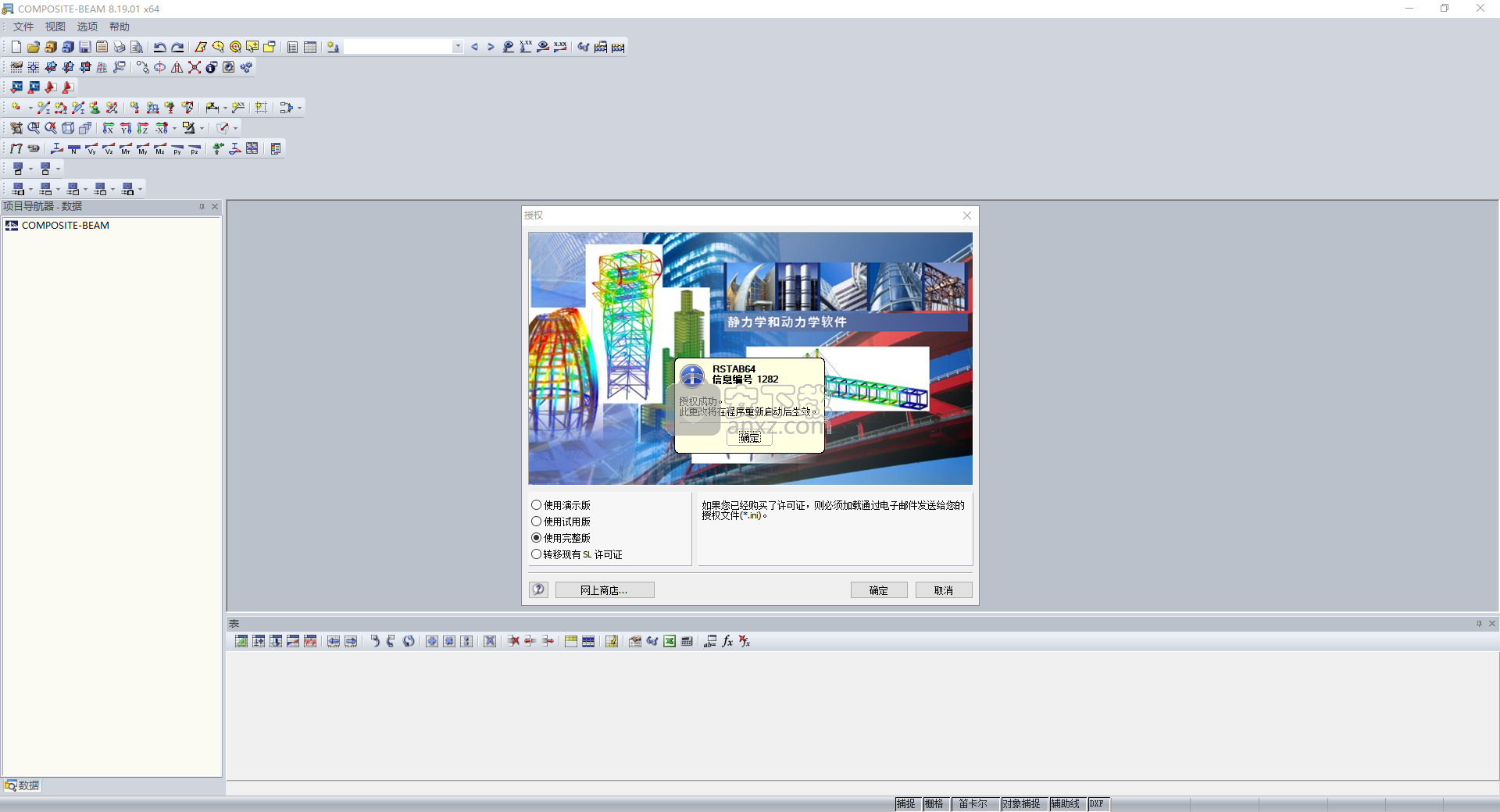Click the Redo arrow icon
The width and height of the screenshot is (1500, 812).
click(x=177, y=47)
